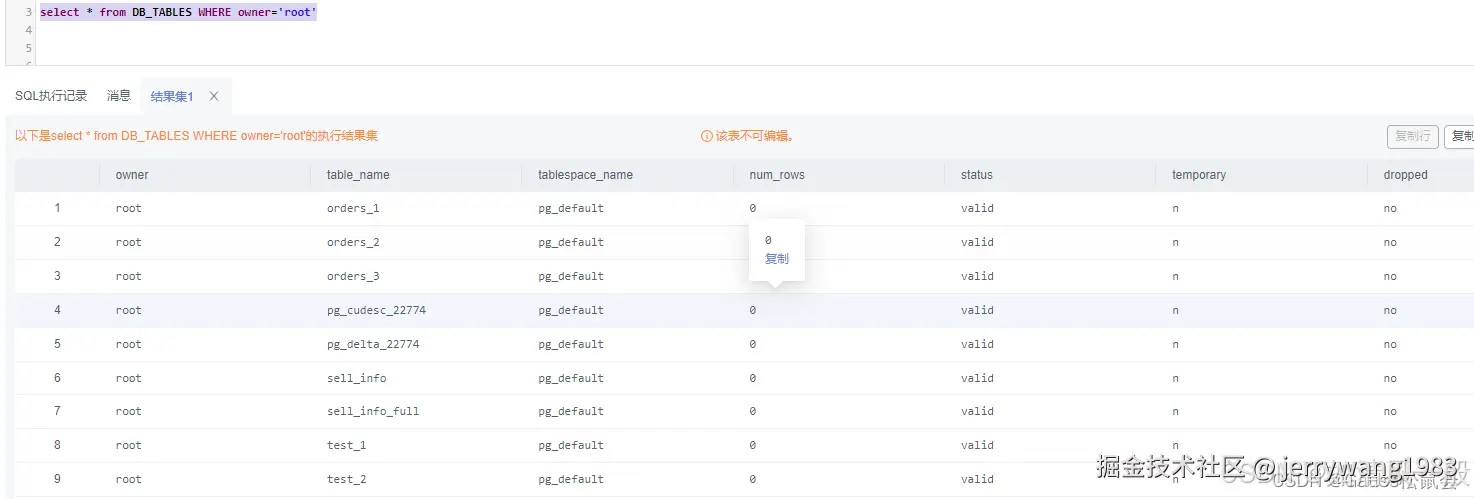Click row number 1 in the result grid
1474x499 pixels.
click(57, 209)
